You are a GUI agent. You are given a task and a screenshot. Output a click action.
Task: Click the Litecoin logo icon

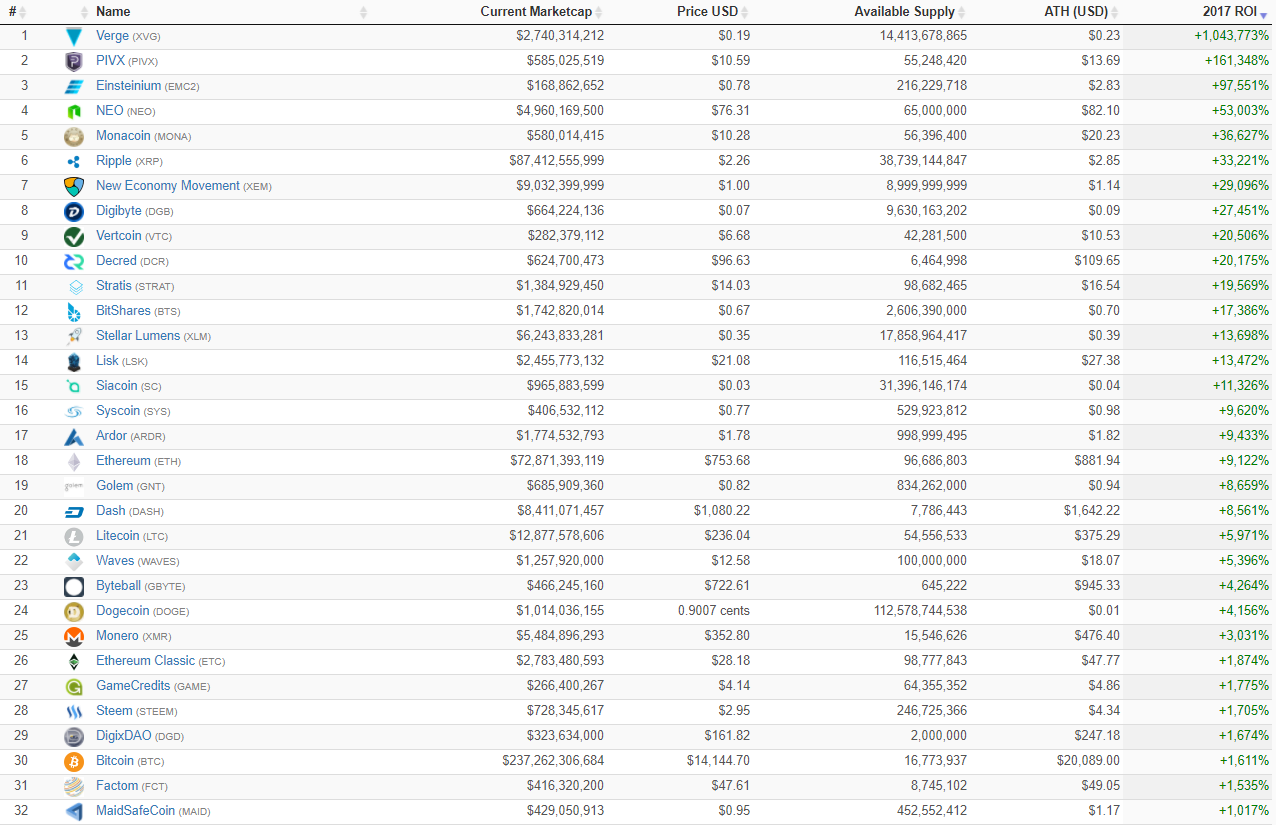pos(74,536)
